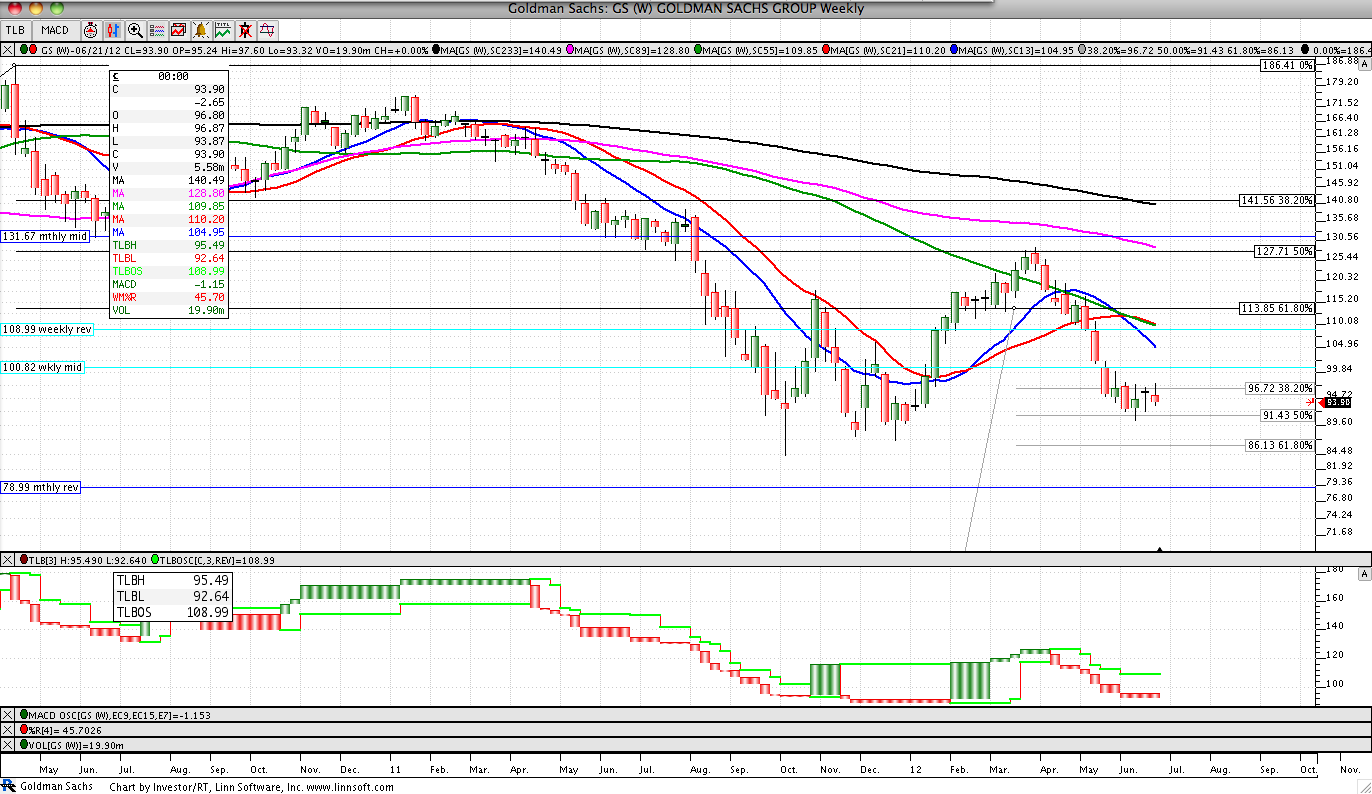This screenshot has width=1372, height=794.
Task: Click the '108.99 weekly rev' line label
Action: click(x=48, y=328)
